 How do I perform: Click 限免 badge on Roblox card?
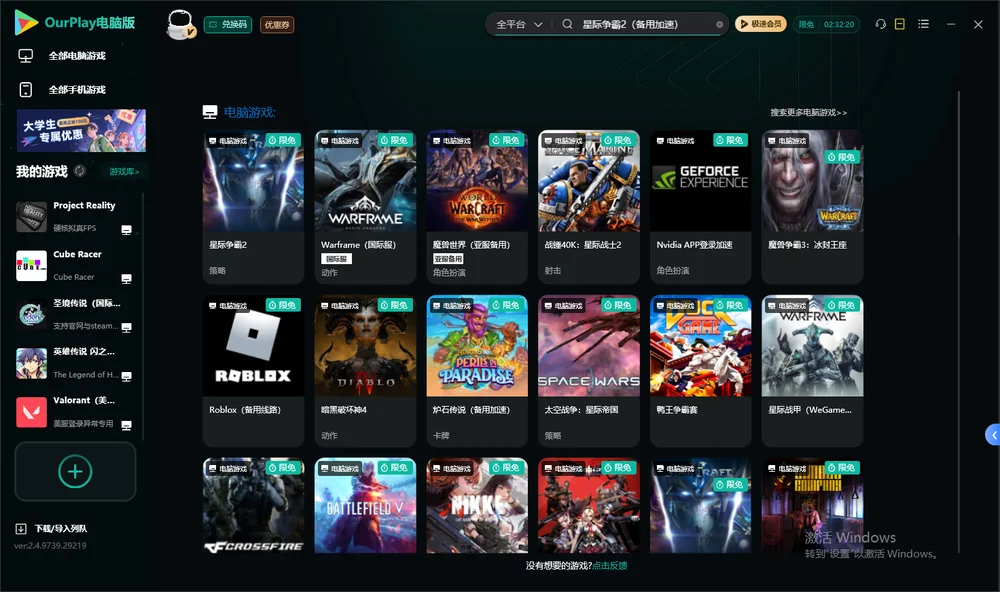283,305
